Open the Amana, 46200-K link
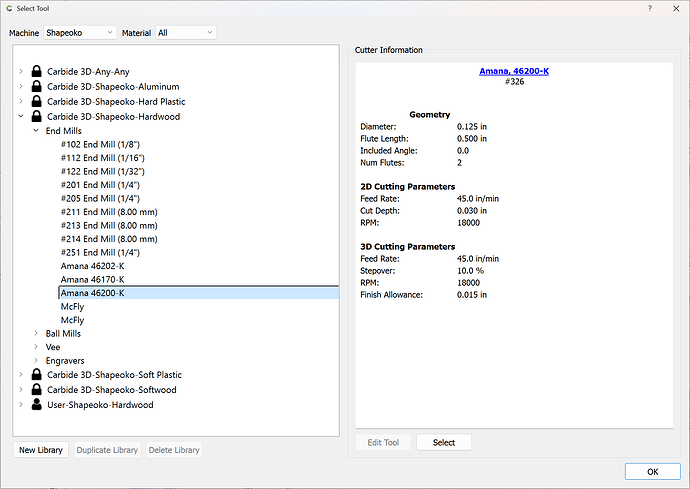This screenshot has width=690, height=489. click(515, 70)
